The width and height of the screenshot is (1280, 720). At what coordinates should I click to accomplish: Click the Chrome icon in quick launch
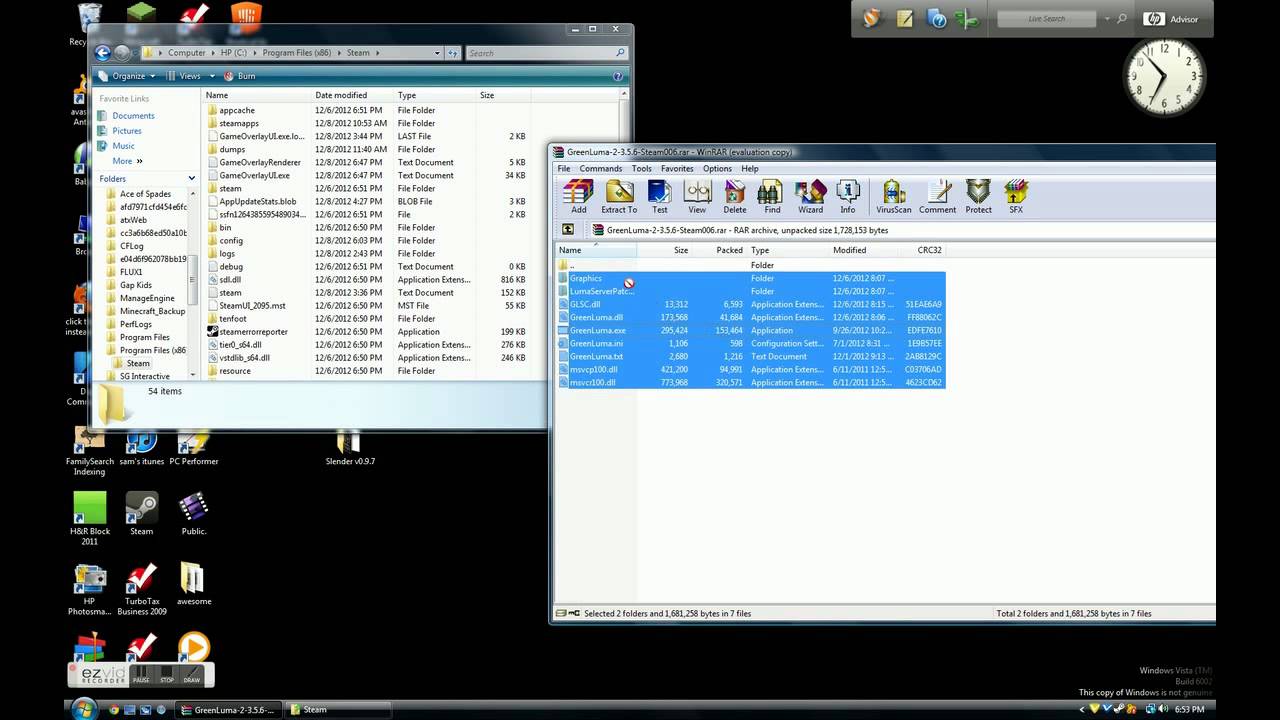(x=114, y=710)
